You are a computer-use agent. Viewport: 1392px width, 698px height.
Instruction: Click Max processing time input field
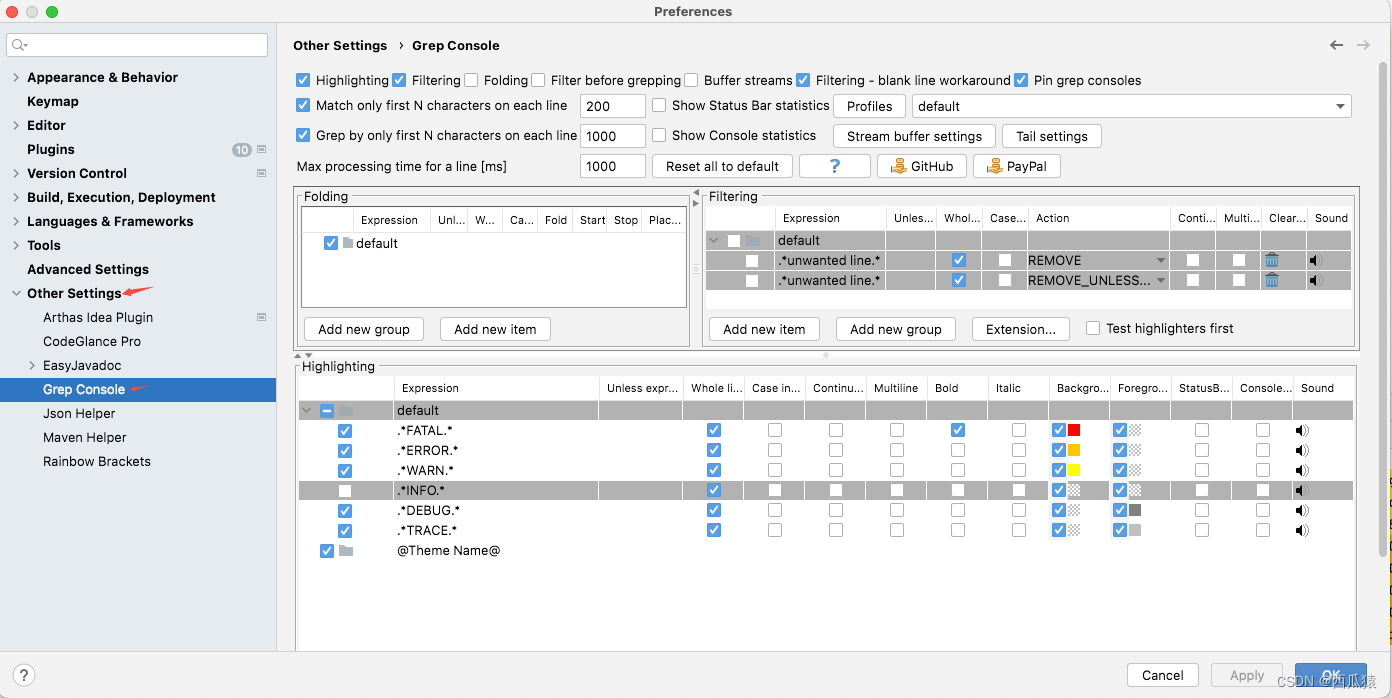[613, 166]
